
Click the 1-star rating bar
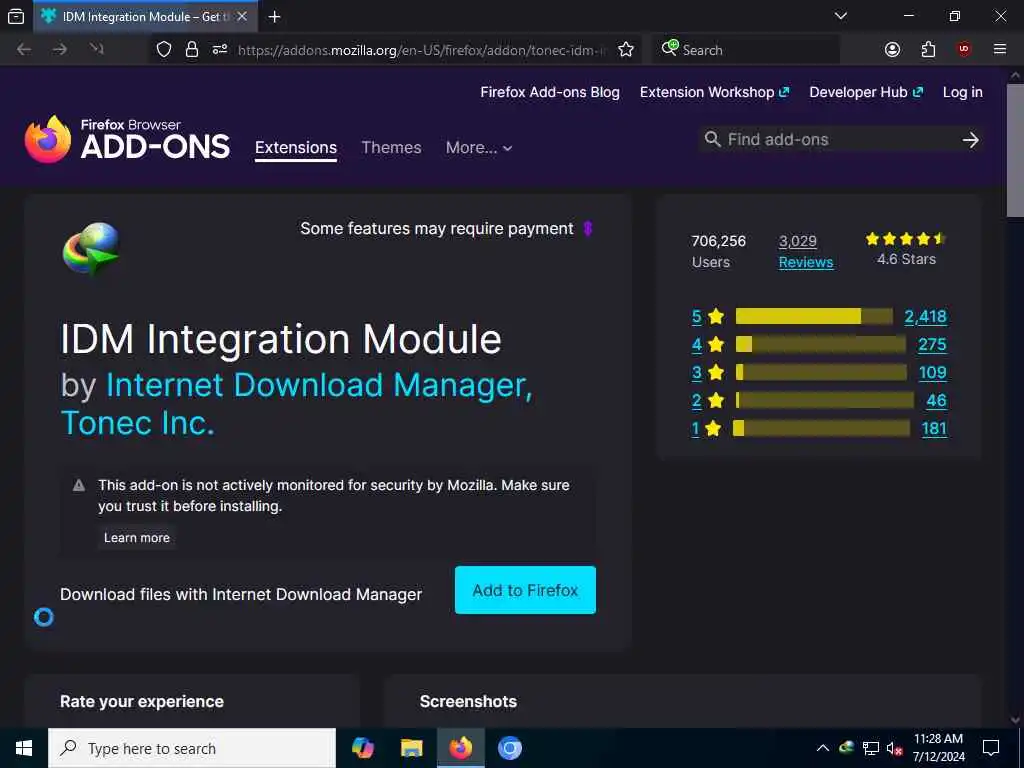point(821,428)
